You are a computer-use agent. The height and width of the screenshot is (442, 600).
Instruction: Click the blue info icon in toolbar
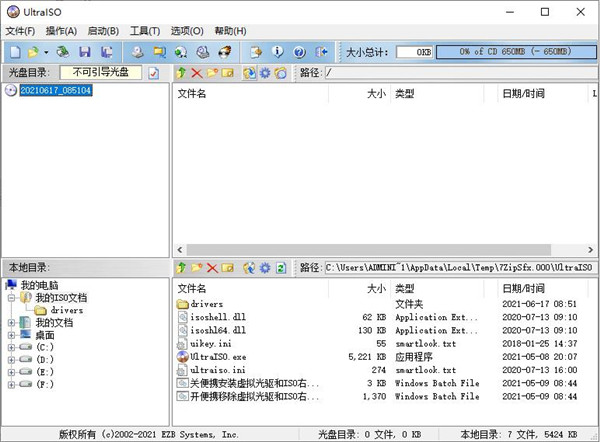coord(276,51)
